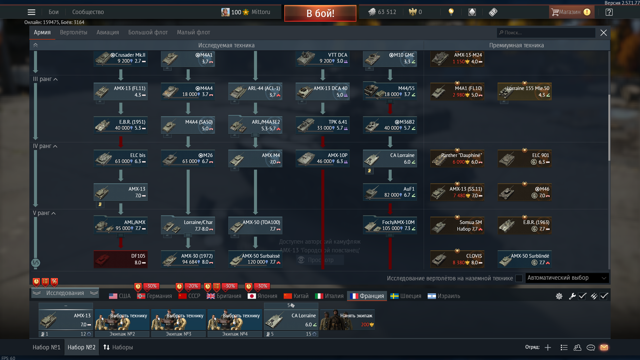Viewport: 640px width, 360px height.
Task: Switch to the Авиация tab
Action: (108, 32)
